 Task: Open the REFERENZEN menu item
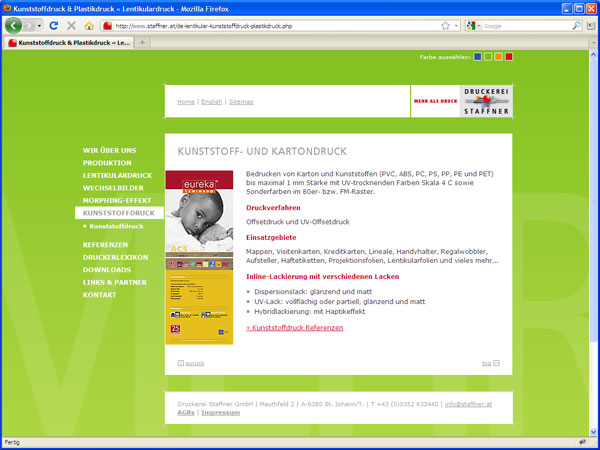[105, 245]
